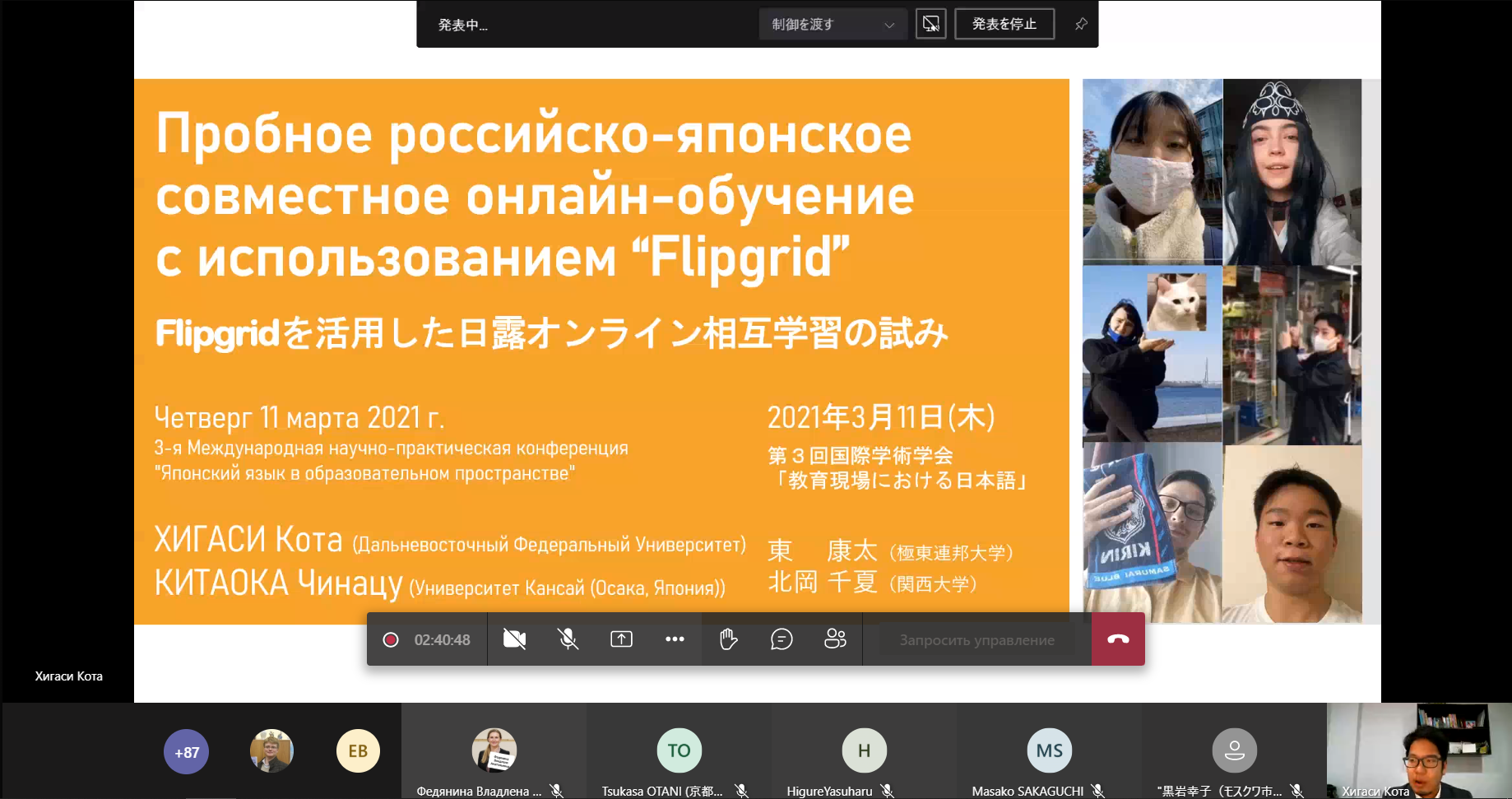
Task: Click Запросить управление to request control
Action: [x=976, y=639]
